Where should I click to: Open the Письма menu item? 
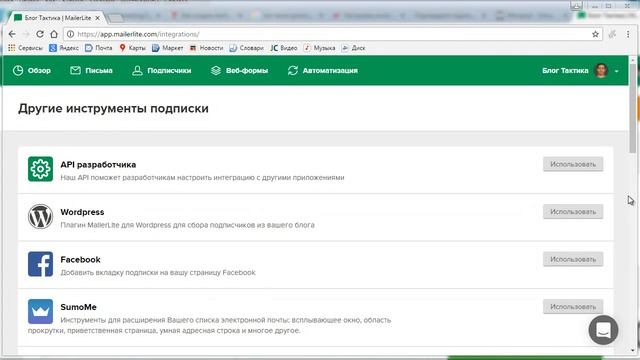click(x=91, y=71)
